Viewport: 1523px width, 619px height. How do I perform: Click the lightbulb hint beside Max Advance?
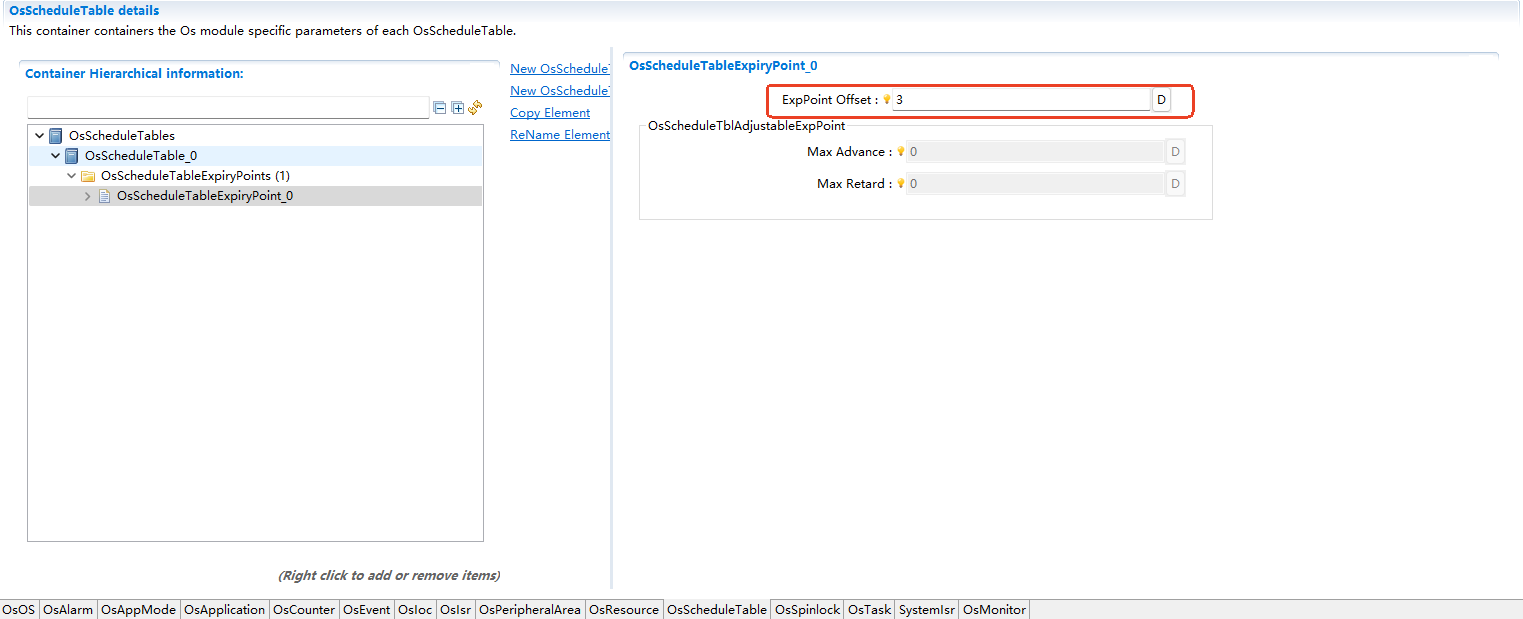900,152
